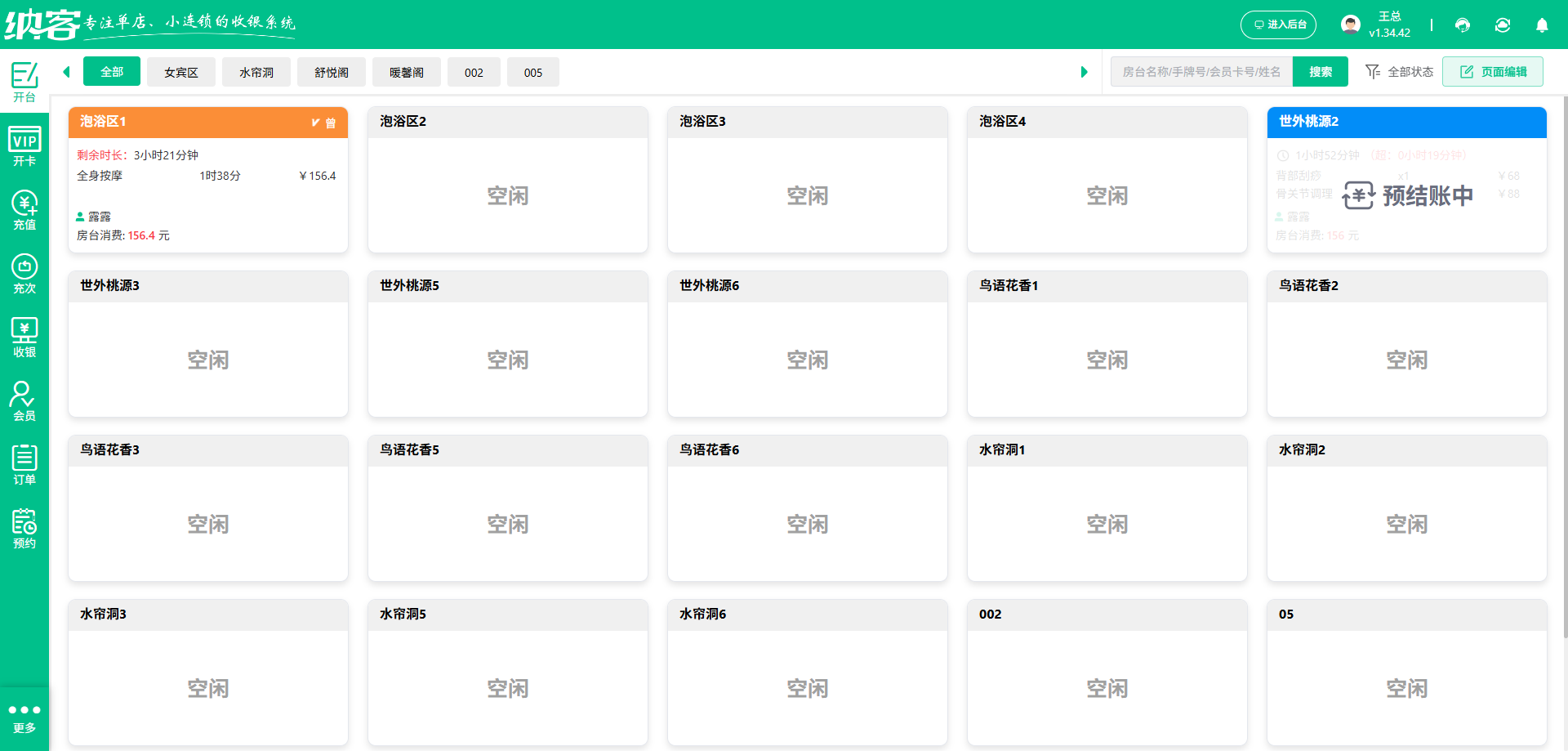Expand the 更多 sidebar menu
The image size is (1568, 751).
pyautogui.click(x=24, y=717)
